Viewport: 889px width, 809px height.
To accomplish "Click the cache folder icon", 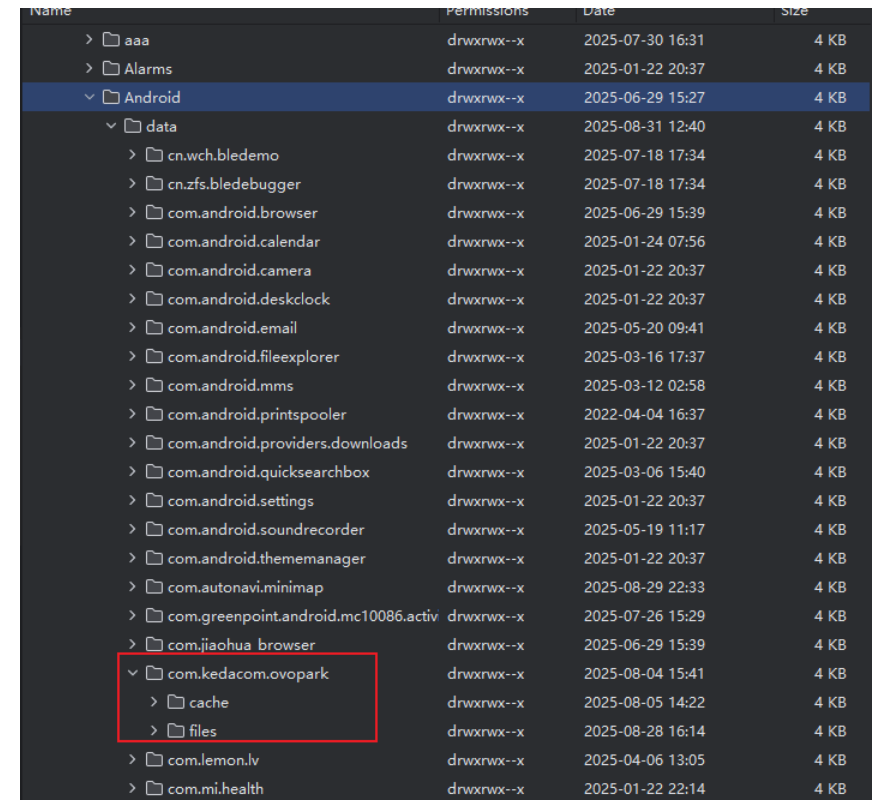I will pyautogui.click(x=176, y=702).
